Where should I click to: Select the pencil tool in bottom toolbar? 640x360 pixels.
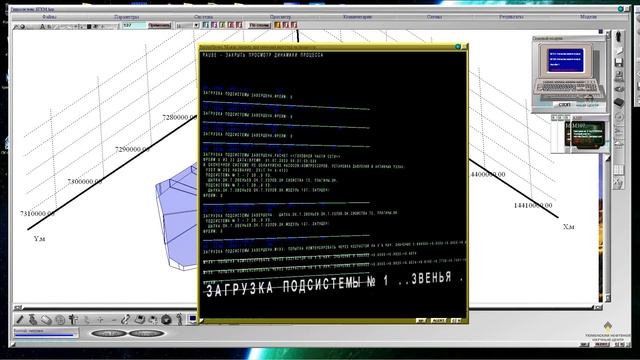tap(20, 320)
